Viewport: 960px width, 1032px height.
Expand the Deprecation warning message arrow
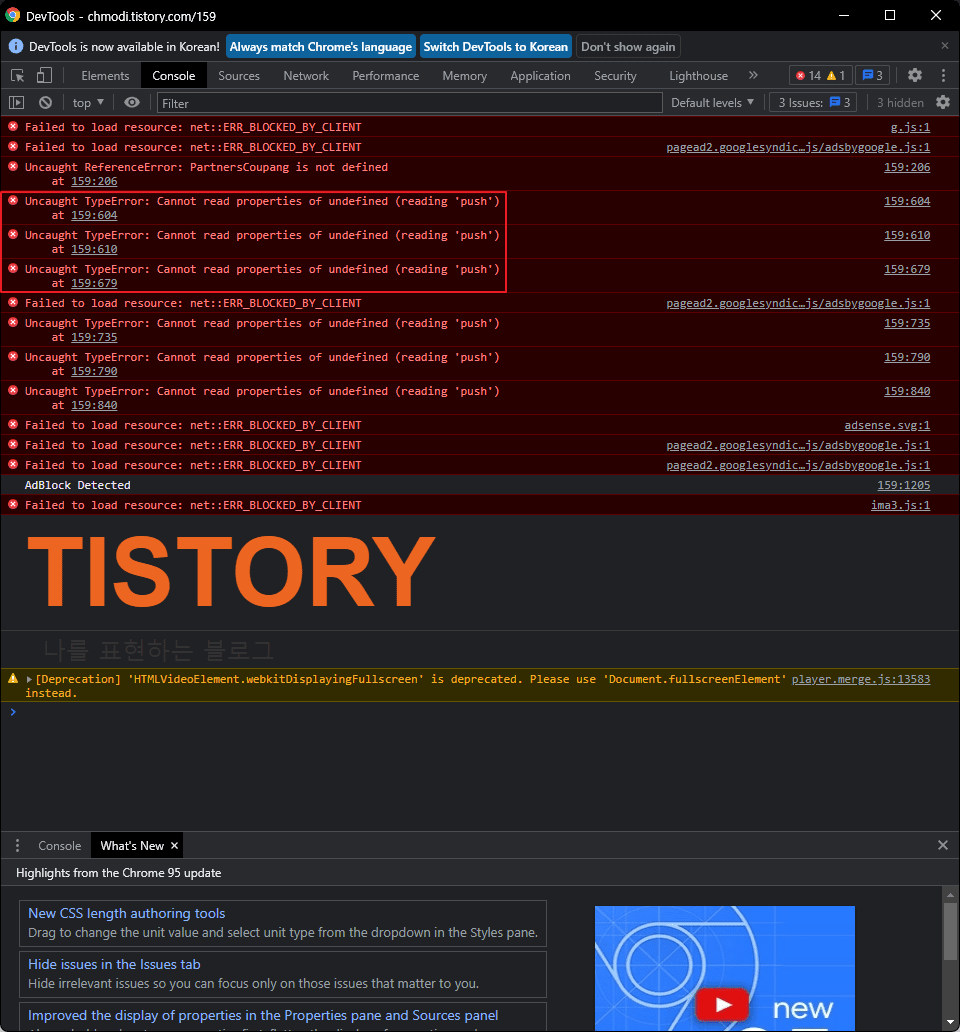[29, 679]
